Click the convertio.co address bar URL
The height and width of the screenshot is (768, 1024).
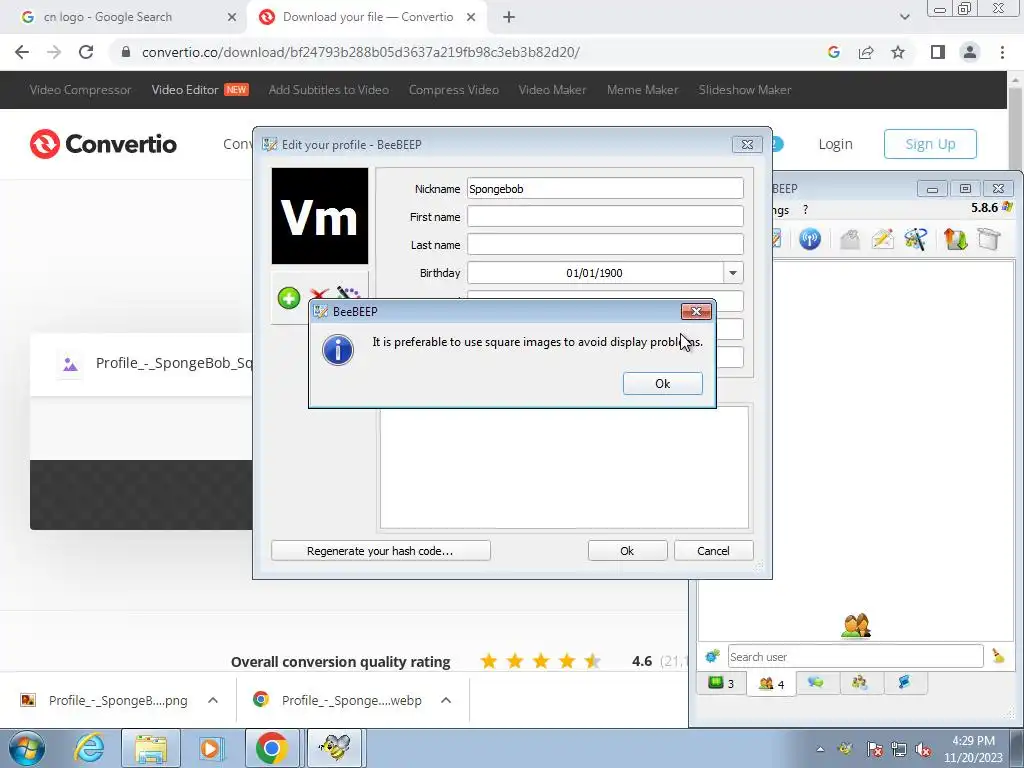tap(360, 52)
